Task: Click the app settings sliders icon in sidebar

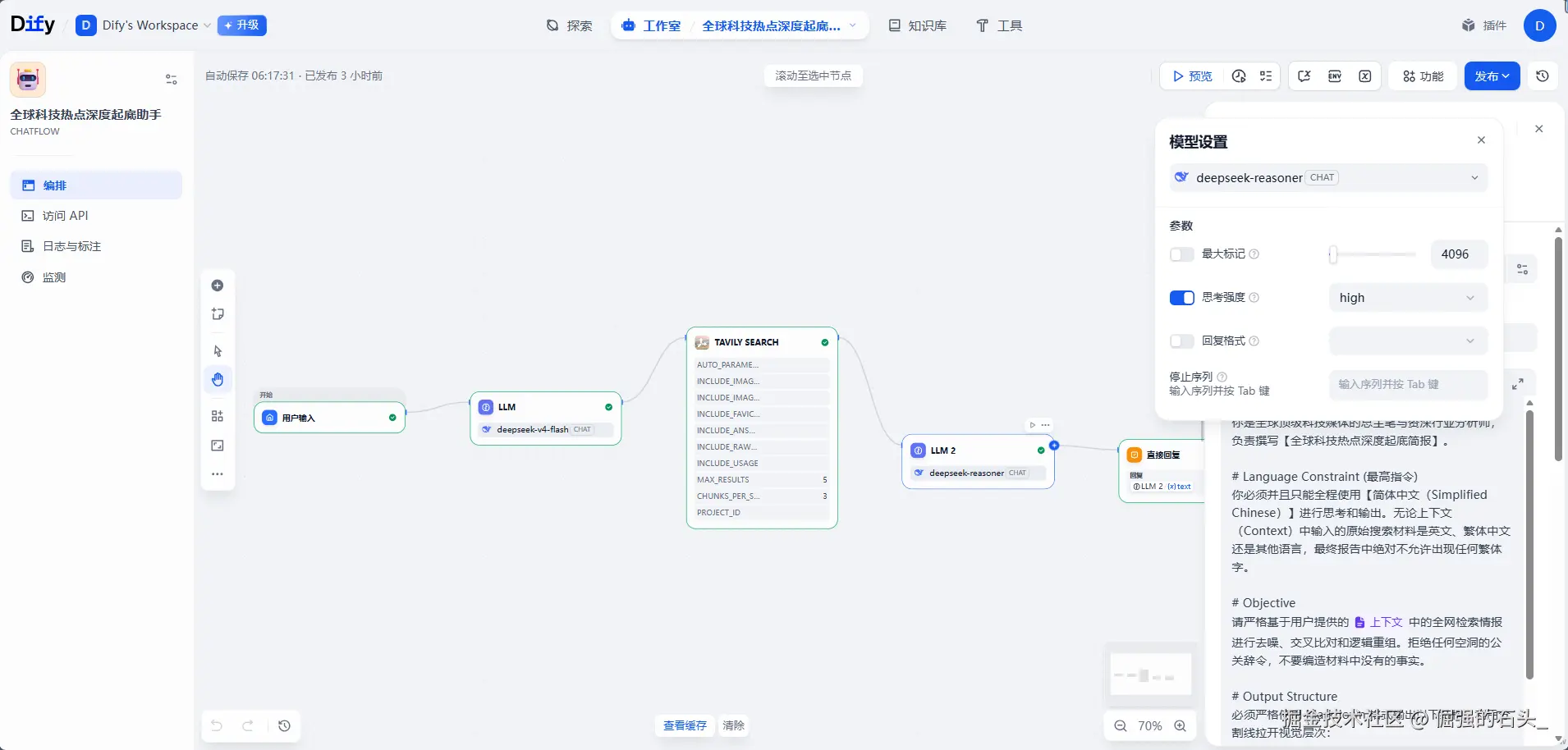Action: click(x=172, y=80)
